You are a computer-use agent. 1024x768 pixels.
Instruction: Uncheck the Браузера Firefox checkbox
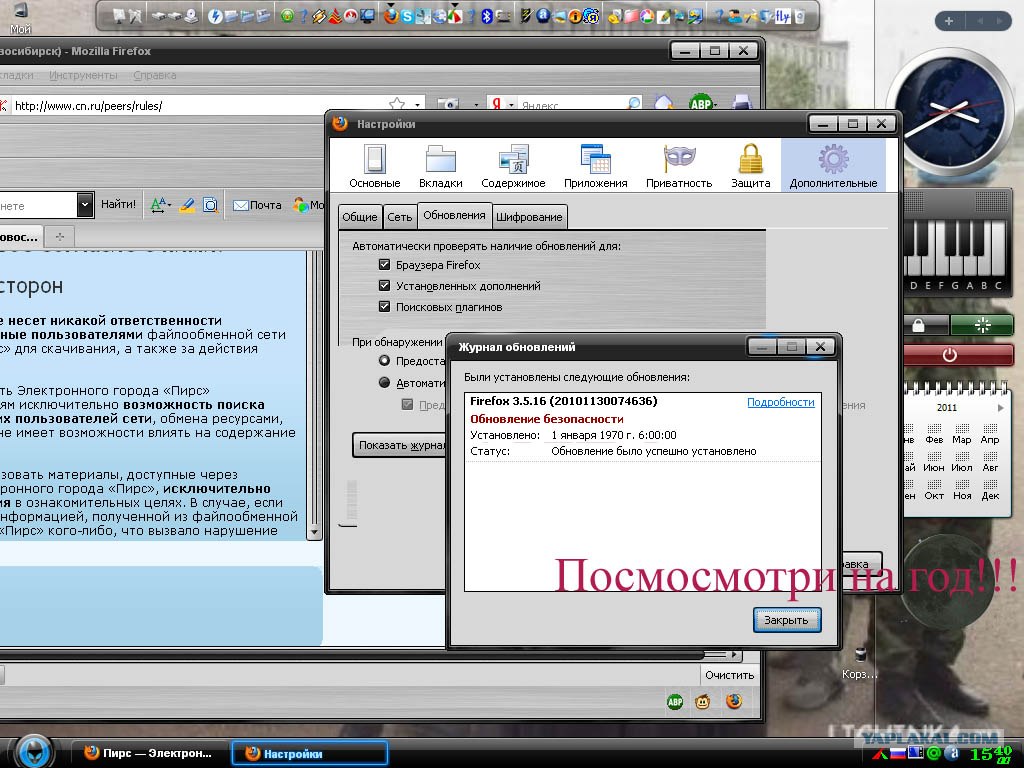coord(384,265)
